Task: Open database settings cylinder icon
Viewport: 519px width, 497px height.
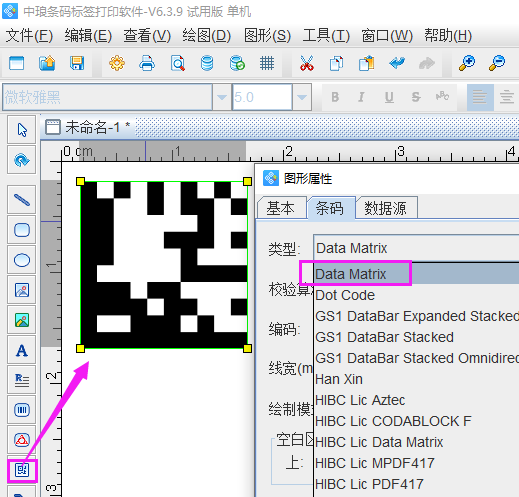Action: pyautogui.click(x=207, y=63)
